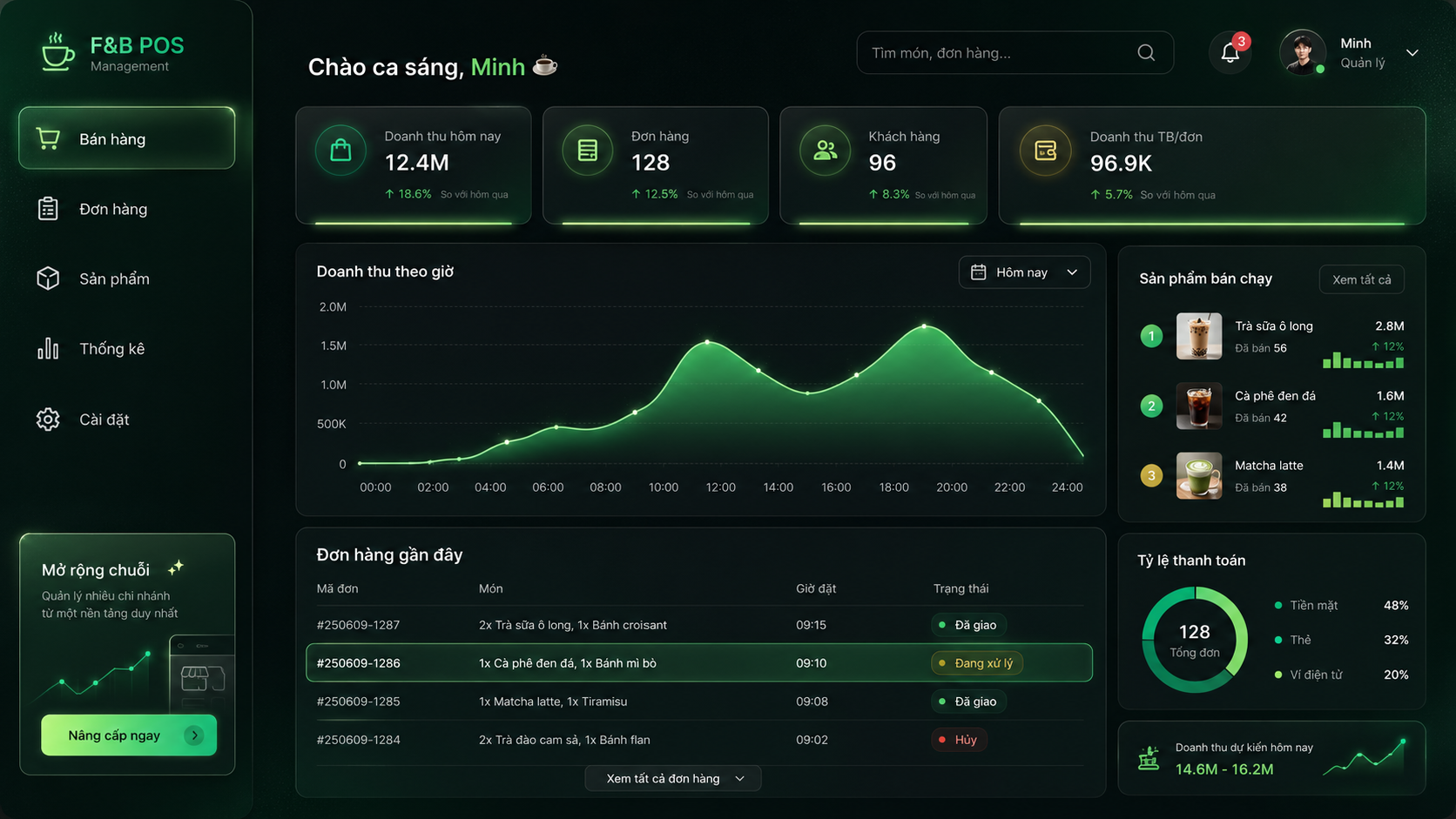Click the Mã đơn column header

coord(337,588)
